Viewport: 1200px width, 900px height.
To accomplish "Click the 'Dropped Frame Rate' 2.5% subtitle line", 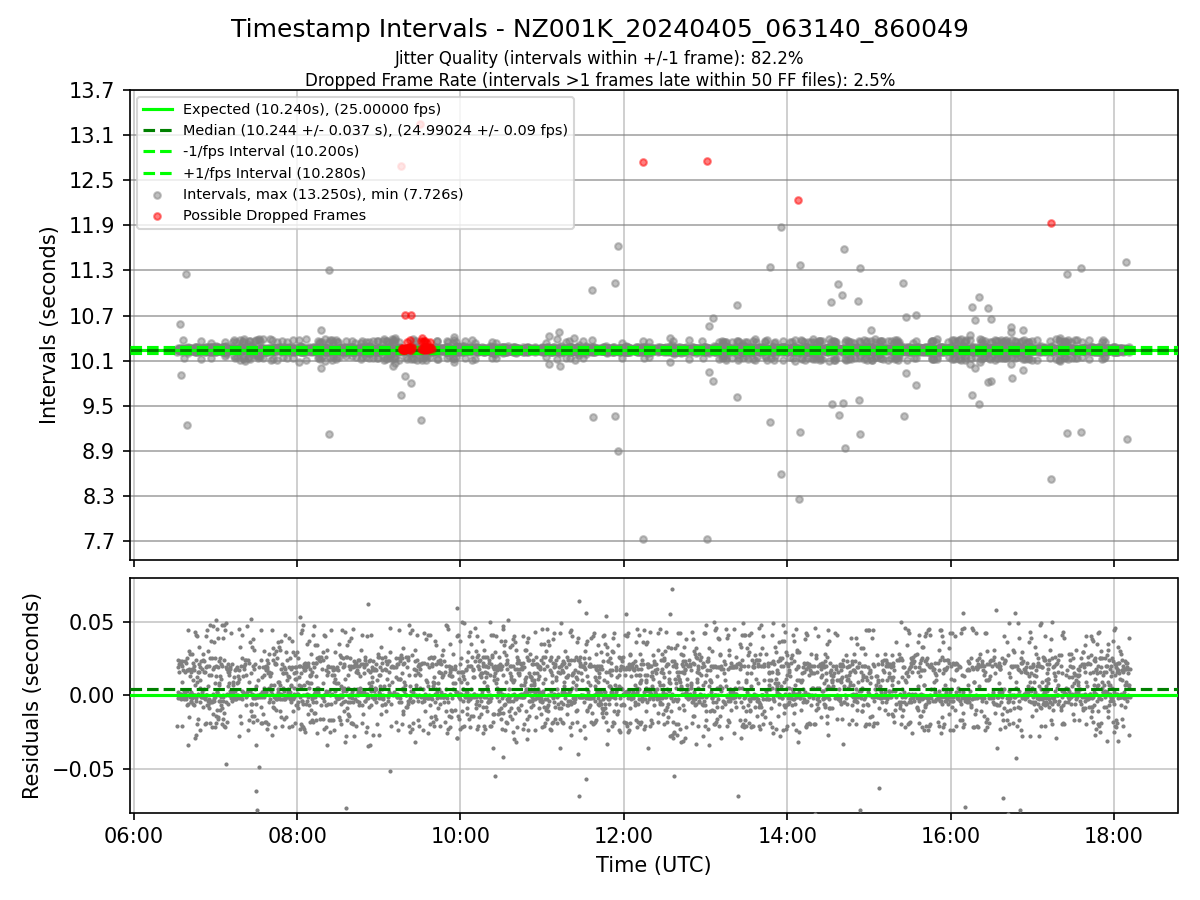I will (x=599, y=79).
